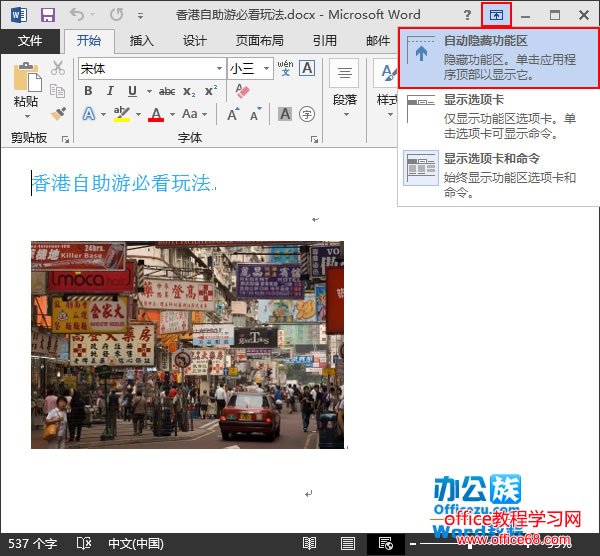Viewport: 600px width, 556px height.
Task: Apply subscript formatting
Action: tap(190, 91)
